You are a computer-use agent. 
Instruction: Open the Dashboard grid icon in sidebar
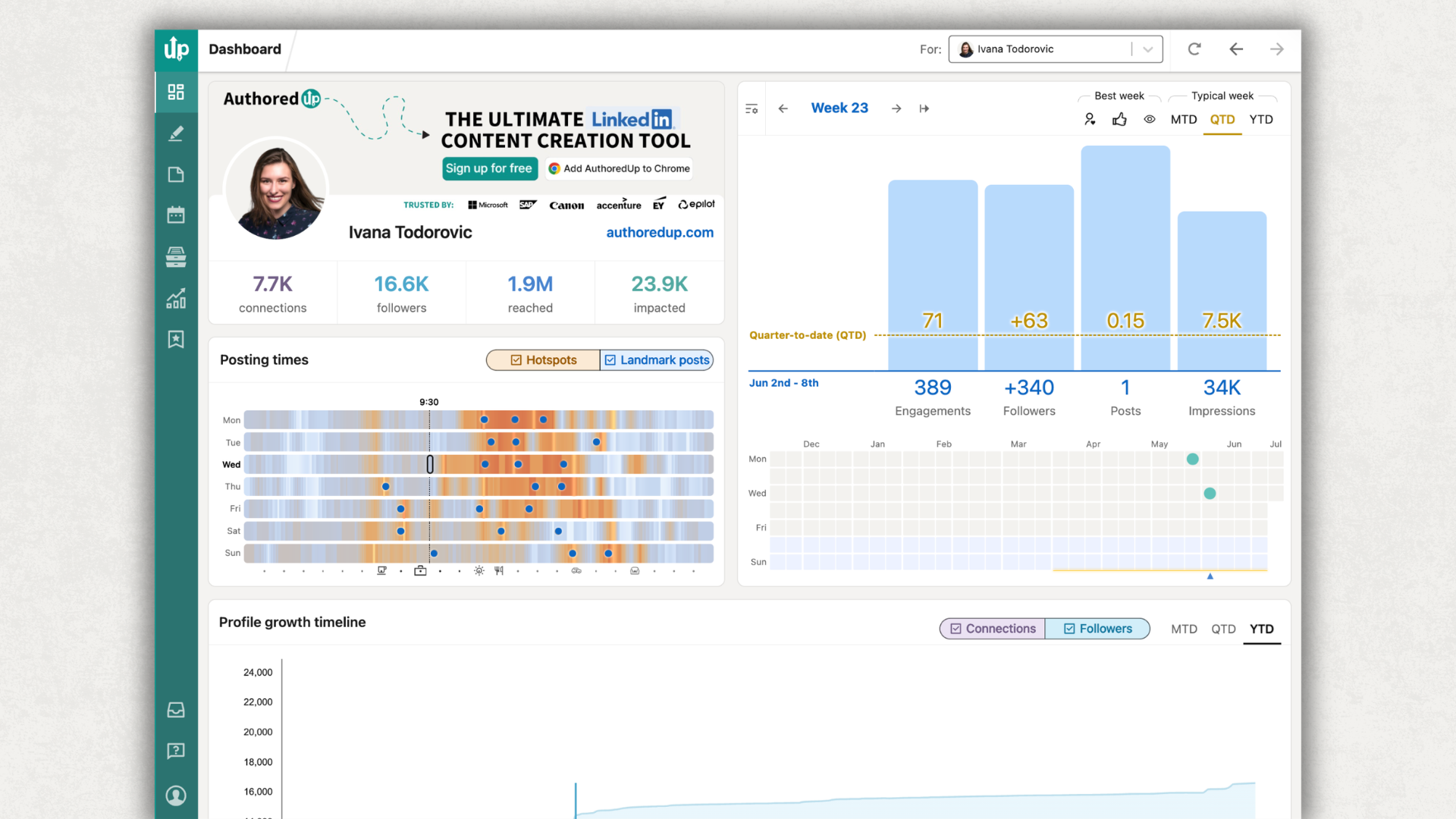pos(176,93)
